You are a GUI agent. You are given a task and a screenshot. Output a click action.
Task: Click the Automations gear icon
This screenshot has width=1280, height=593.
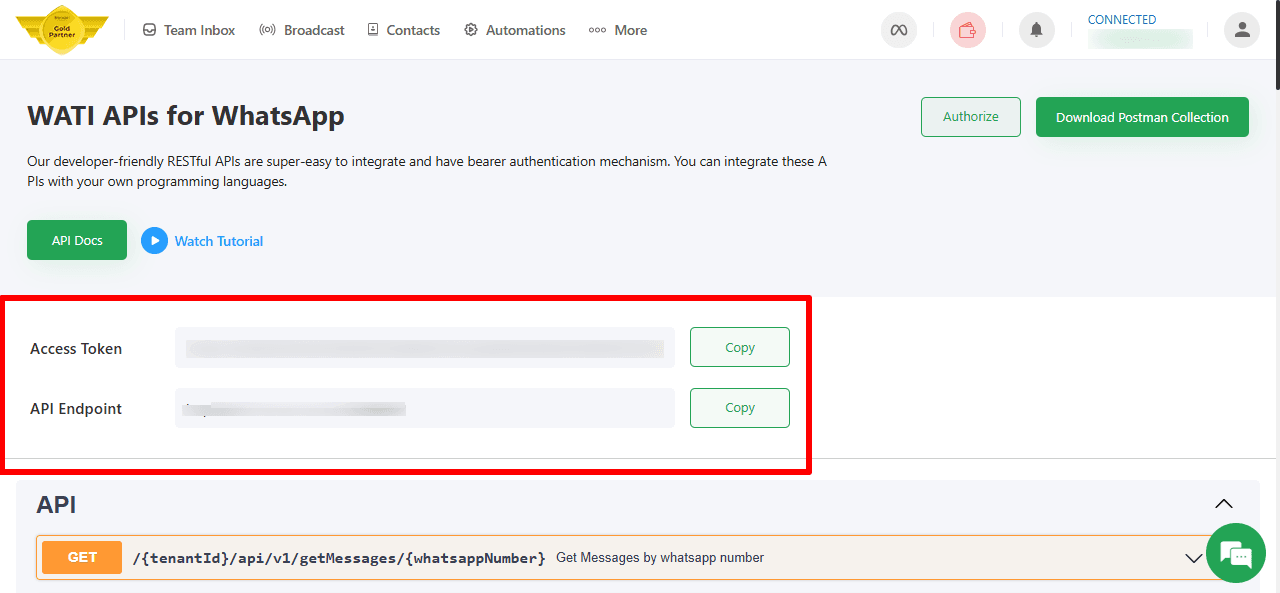click(470, 30)
